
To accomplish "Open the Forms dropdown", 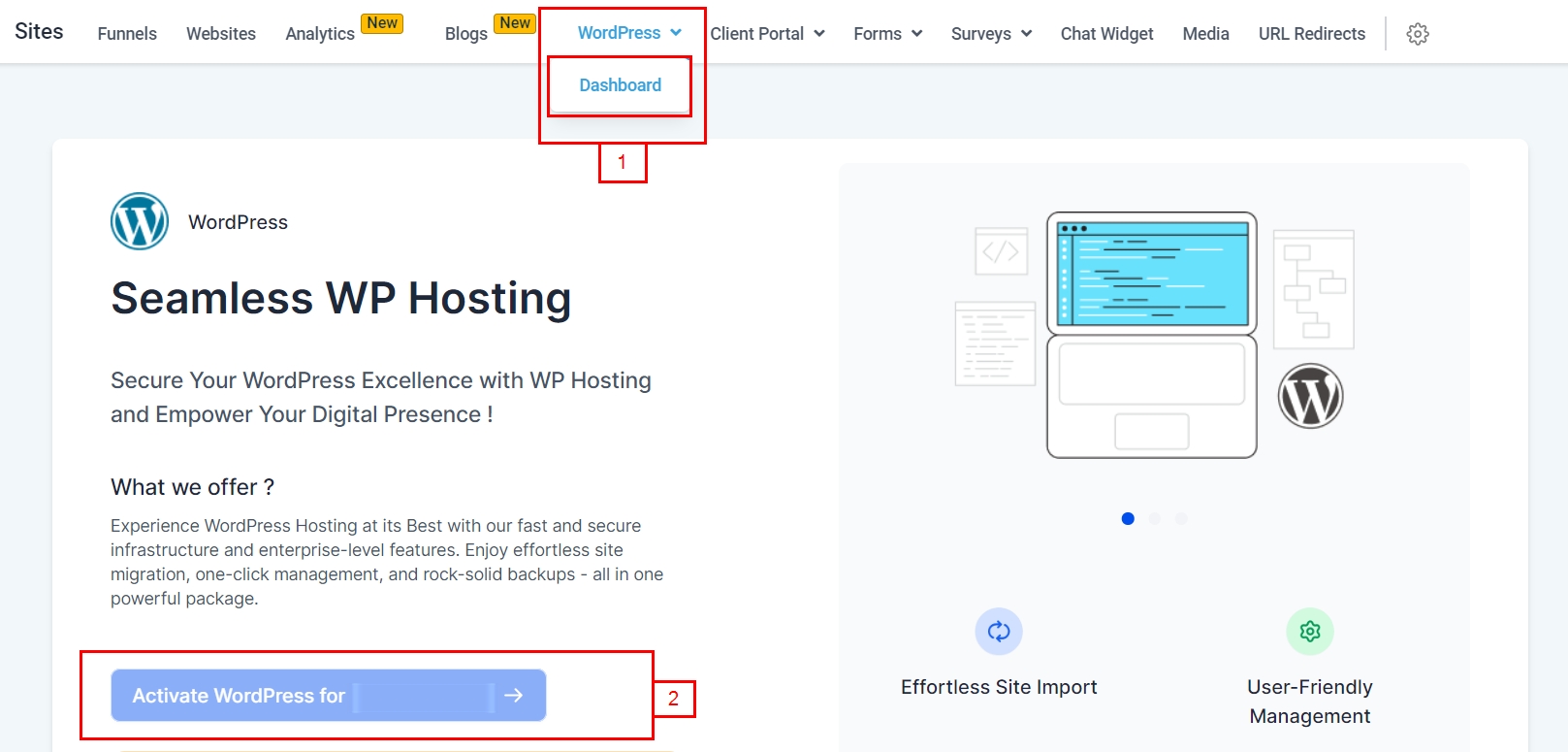I will pos(887,34).
